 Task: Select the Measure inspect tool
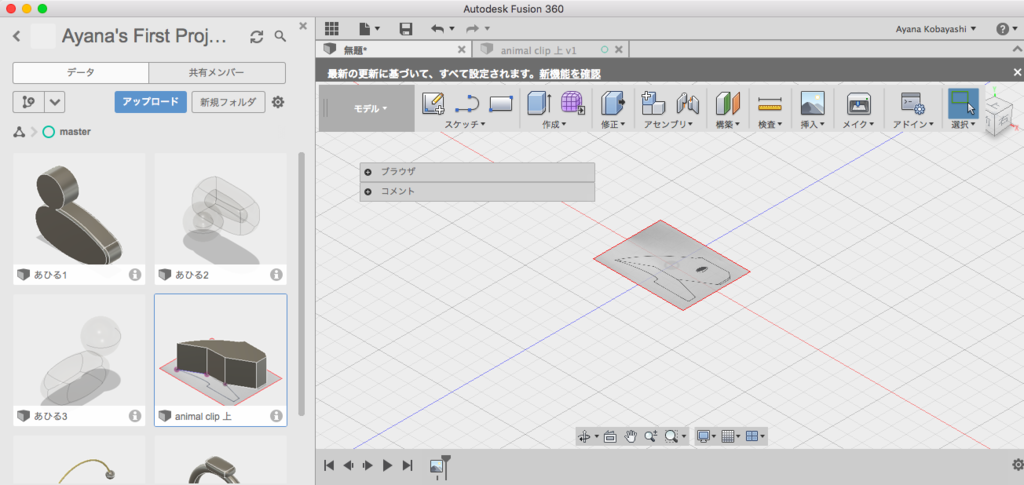point(770,104)
